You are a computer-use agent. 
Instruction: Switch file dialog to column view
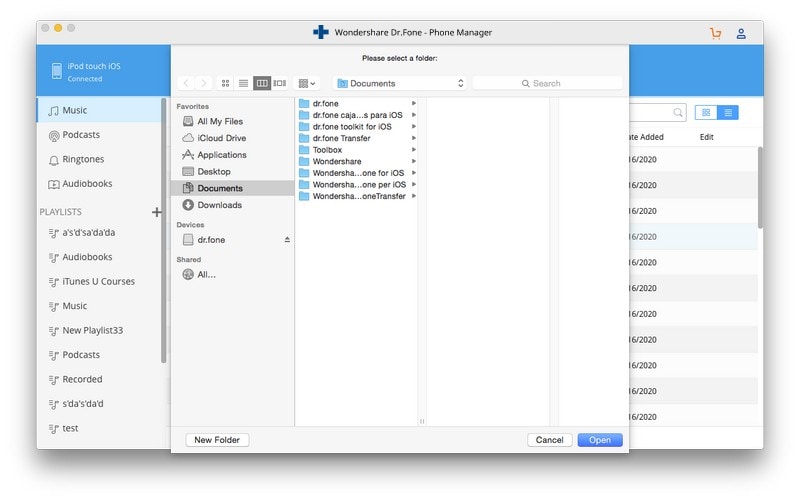pos(262,83)
